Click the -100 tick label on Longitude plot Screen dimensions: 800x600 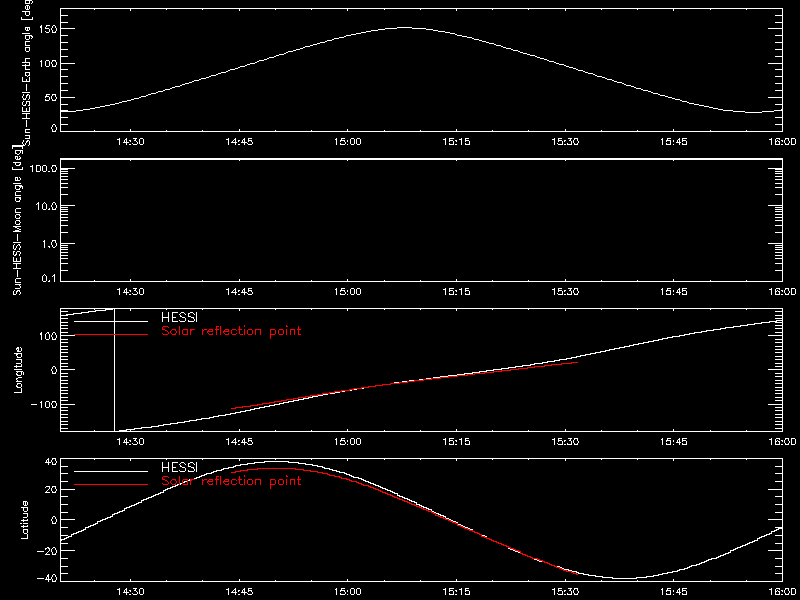42,404
